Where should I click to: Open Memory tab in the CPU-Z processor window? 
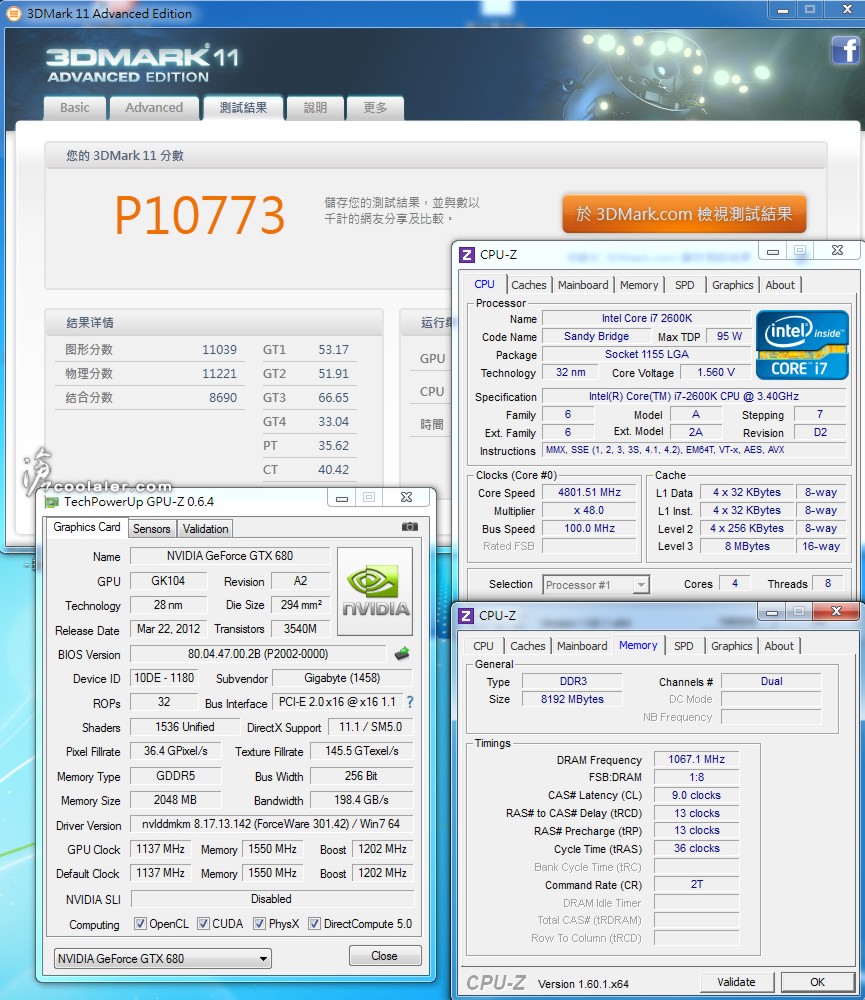tap(639, 285)
